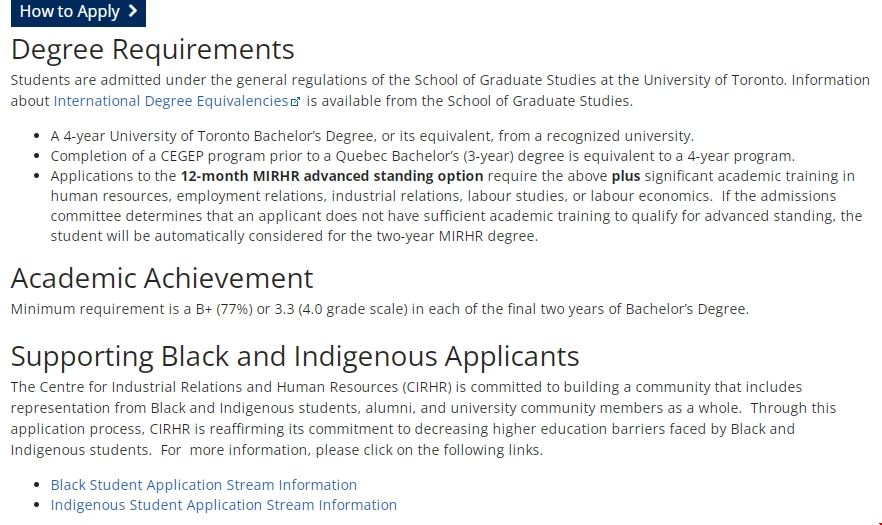The height and width of the screenshot is (525, 882).
Task: Click the bullet dot before Black Student link
Action: 37,486
